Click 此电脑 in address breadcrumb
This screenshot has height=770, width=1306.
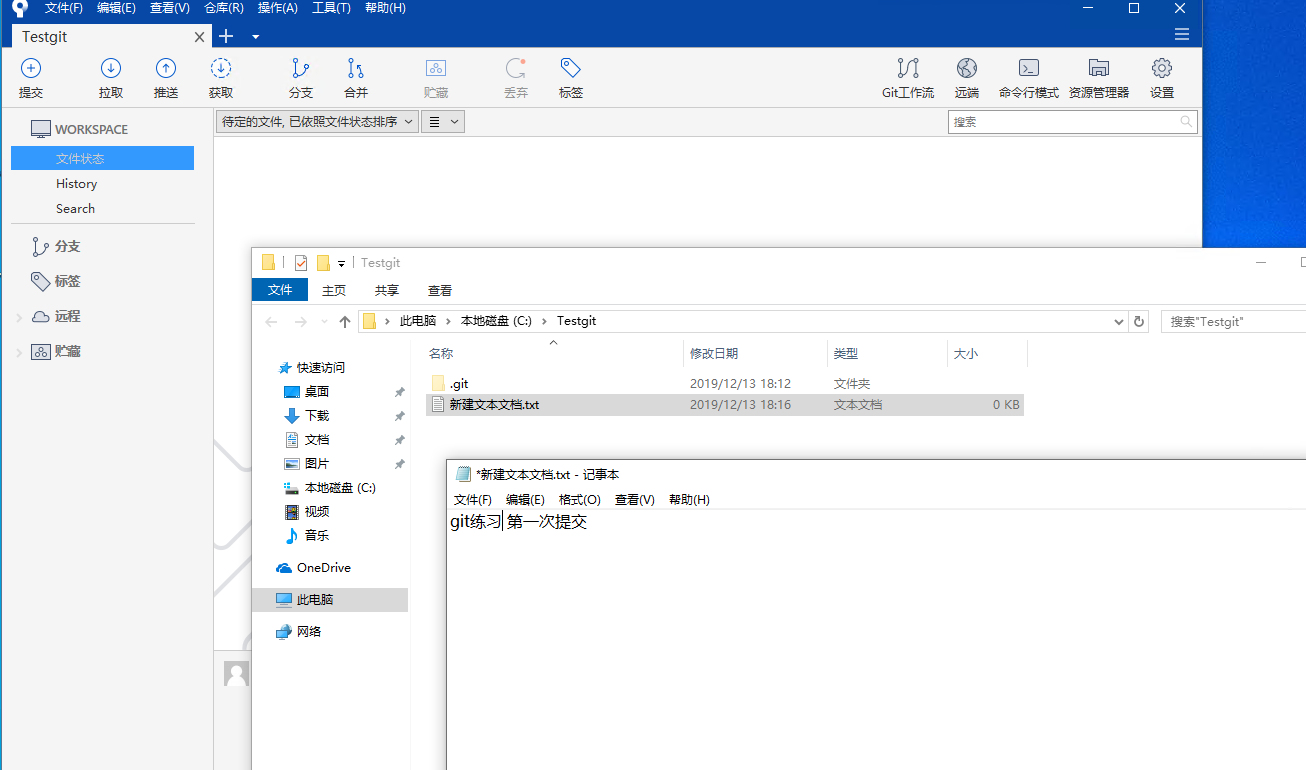point(418,321)
